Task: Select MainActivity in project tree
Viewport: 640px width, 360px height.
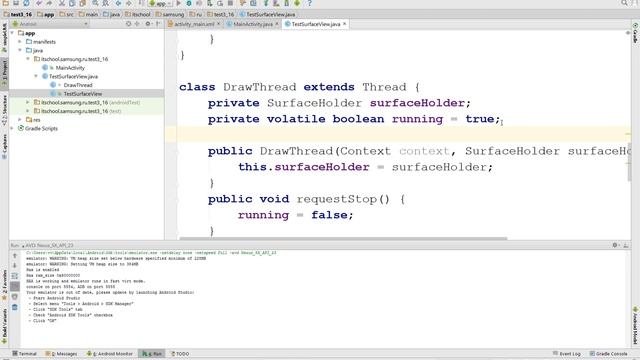Action: [70, 68]
